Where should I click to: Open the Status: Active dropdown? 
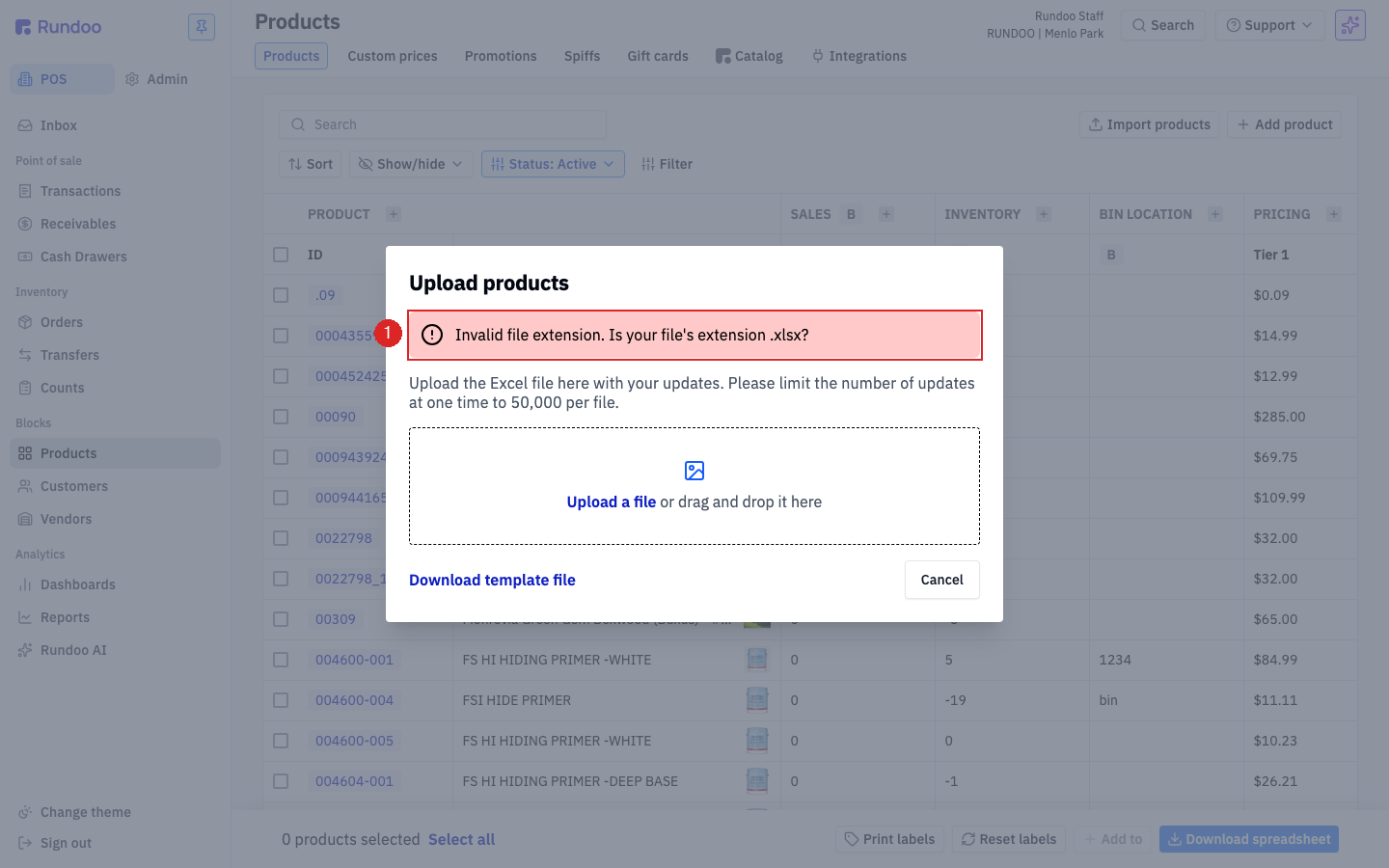[x=553, y=164]
